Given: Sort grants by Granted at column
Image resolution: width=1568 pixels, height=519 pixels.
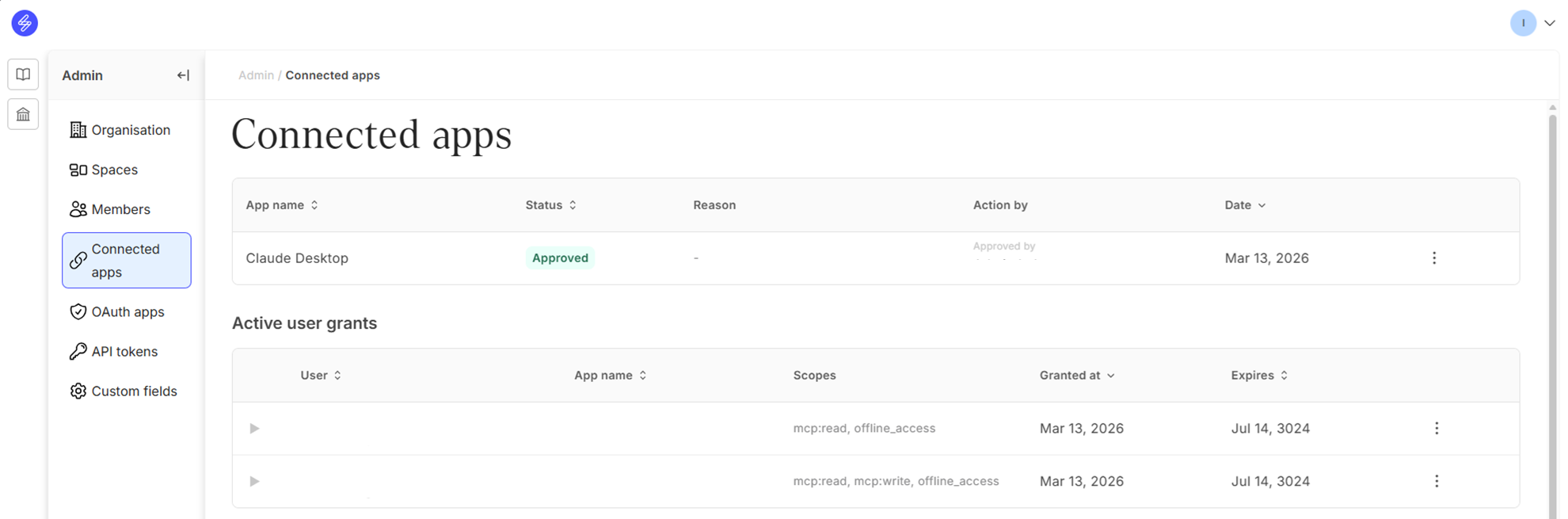Looking at the screenshot, I should click(x=1076, y=376).
